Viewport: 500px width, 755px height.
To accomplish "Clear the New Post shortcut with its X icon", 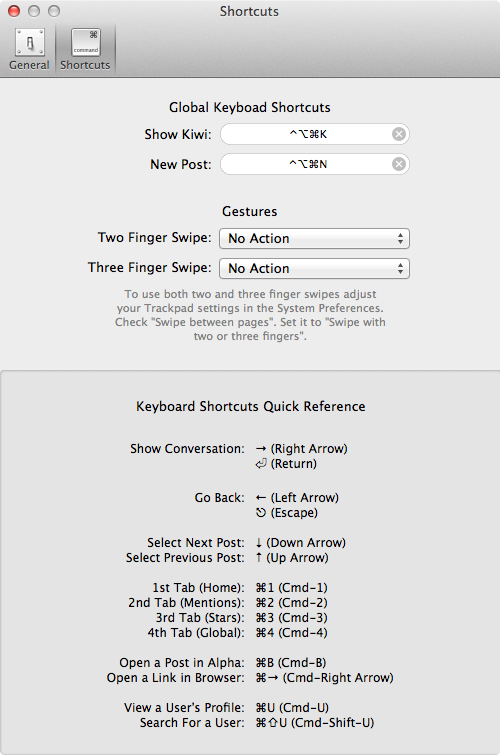I will (398, 164).
